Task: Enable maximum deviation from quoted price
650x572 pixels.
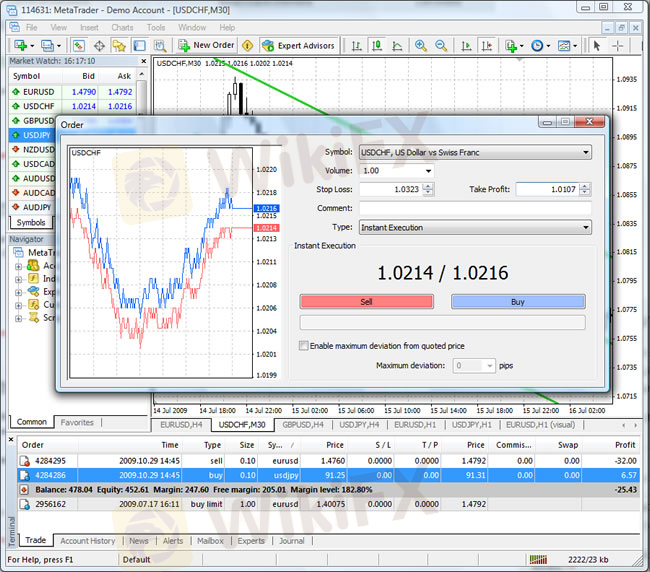Action: tap(305, 346)
